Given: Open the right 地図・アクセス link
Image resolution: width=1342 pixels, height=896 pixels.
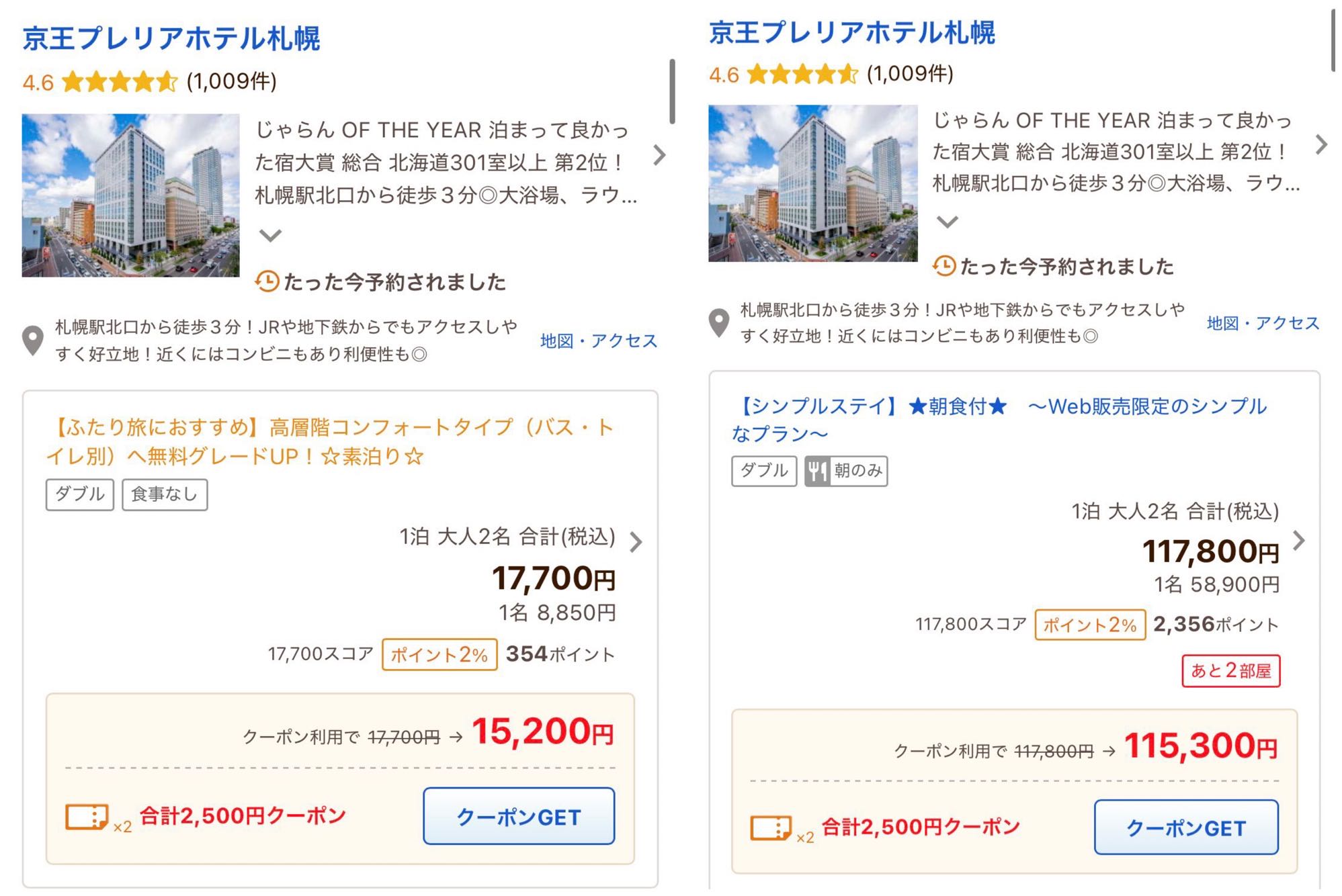Looking at the screenshot, I should 1263,323.
